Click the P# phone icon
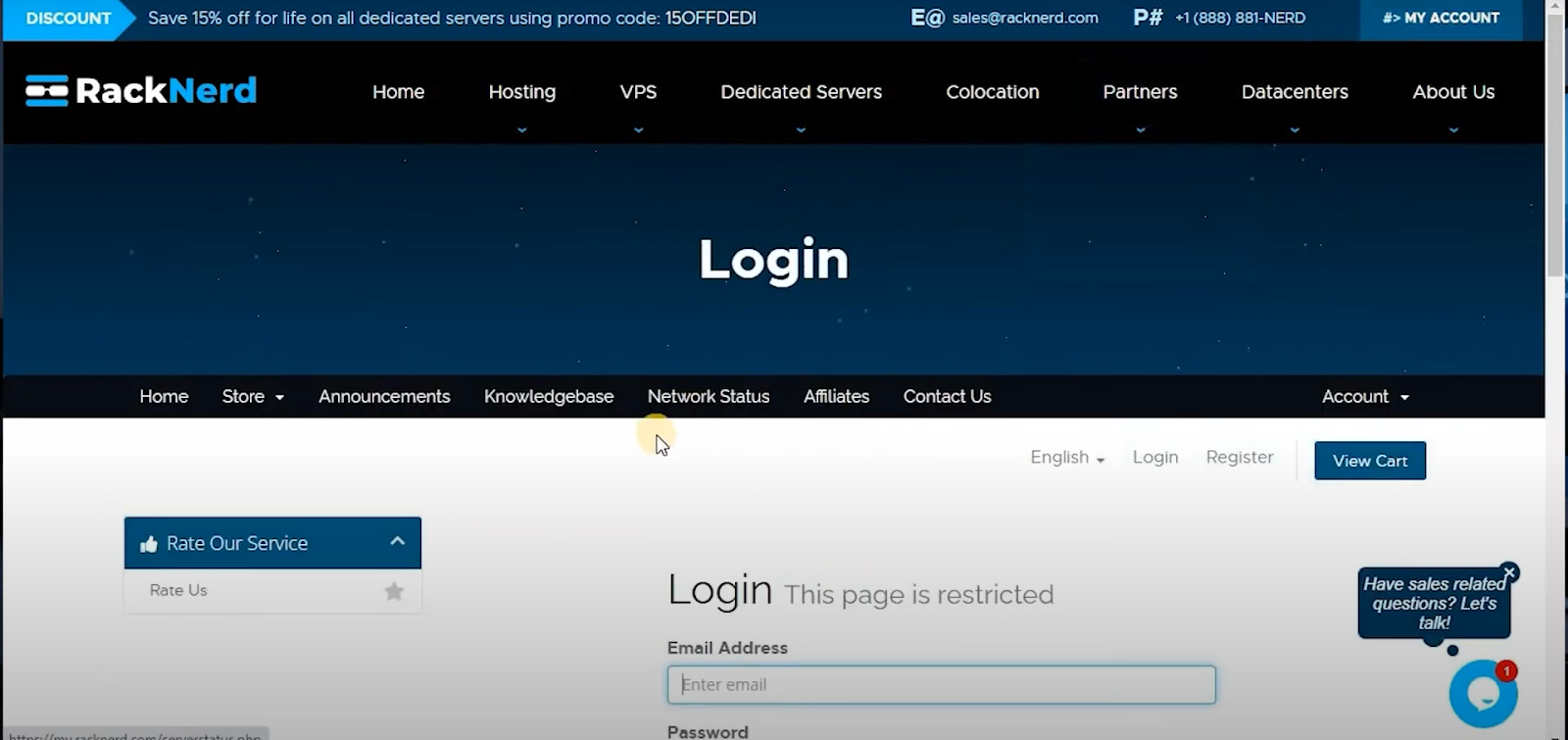The width and height of the screenshot is (1568, 740). pyautogui.click(x=1148, y=18)
